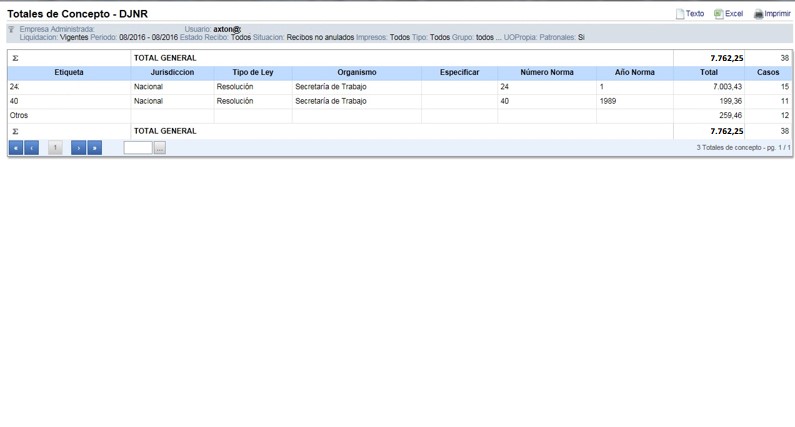Export the report as Texto

coord(690,14)
